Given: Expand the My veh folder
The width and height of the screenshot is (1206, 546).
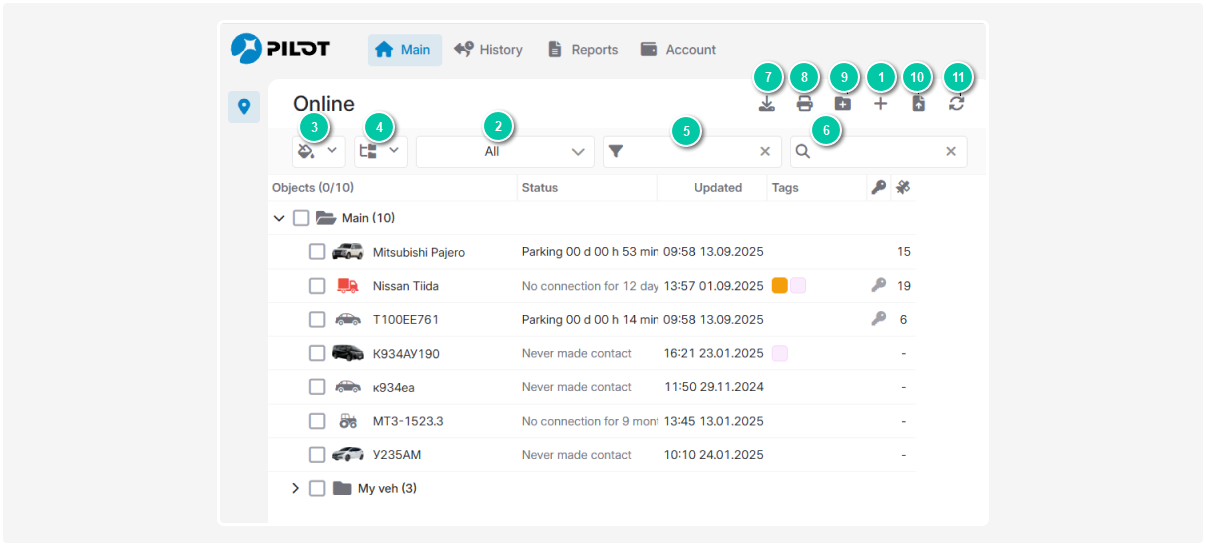Looking at the screenshot, I should (x=295, y=488).
